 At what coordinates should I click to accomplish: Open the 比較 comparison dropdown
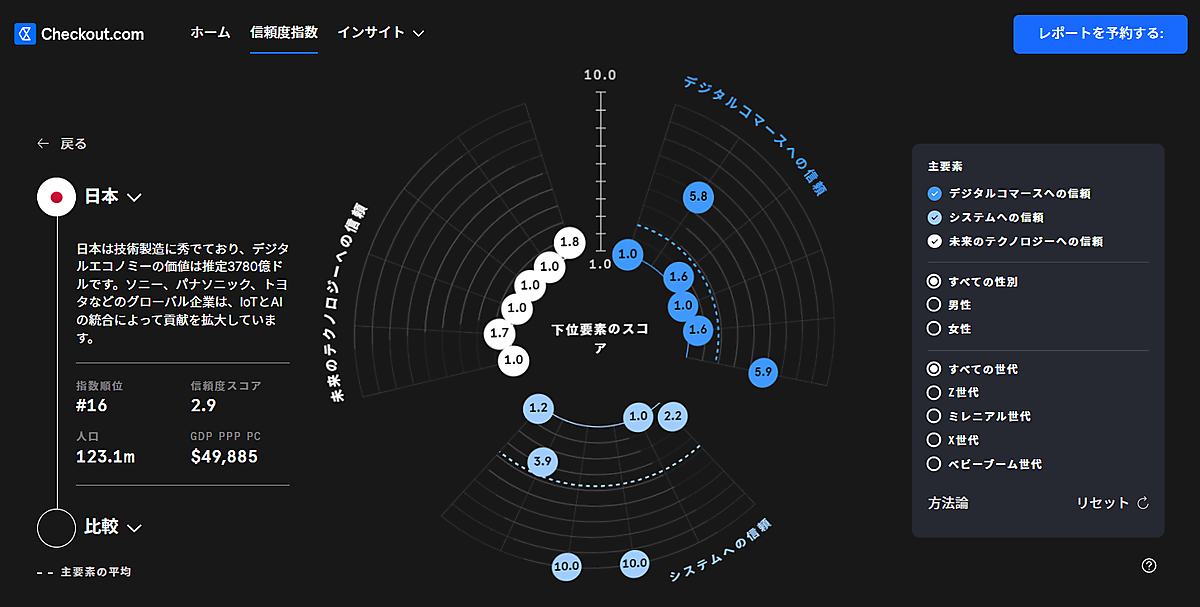click(x=135, y=527)
